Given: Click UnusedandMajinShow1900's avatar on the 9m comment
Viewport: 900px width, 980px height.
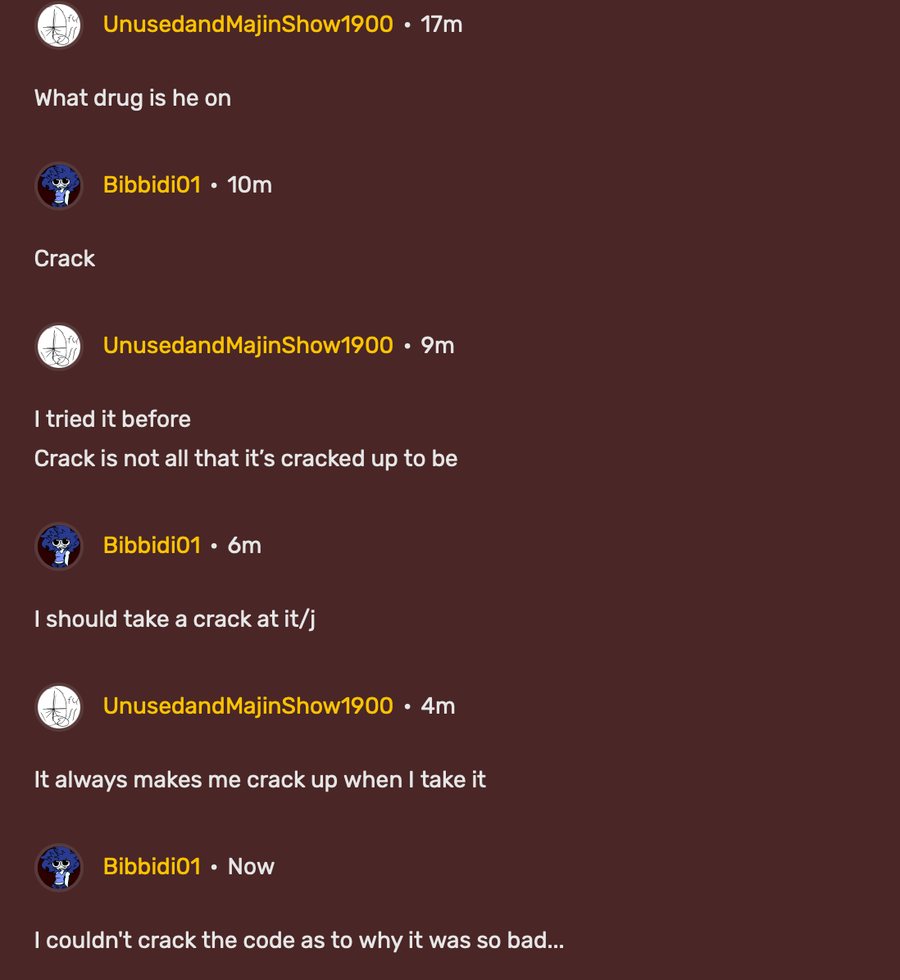Looking at the screenshot, I should pos(59,347).
